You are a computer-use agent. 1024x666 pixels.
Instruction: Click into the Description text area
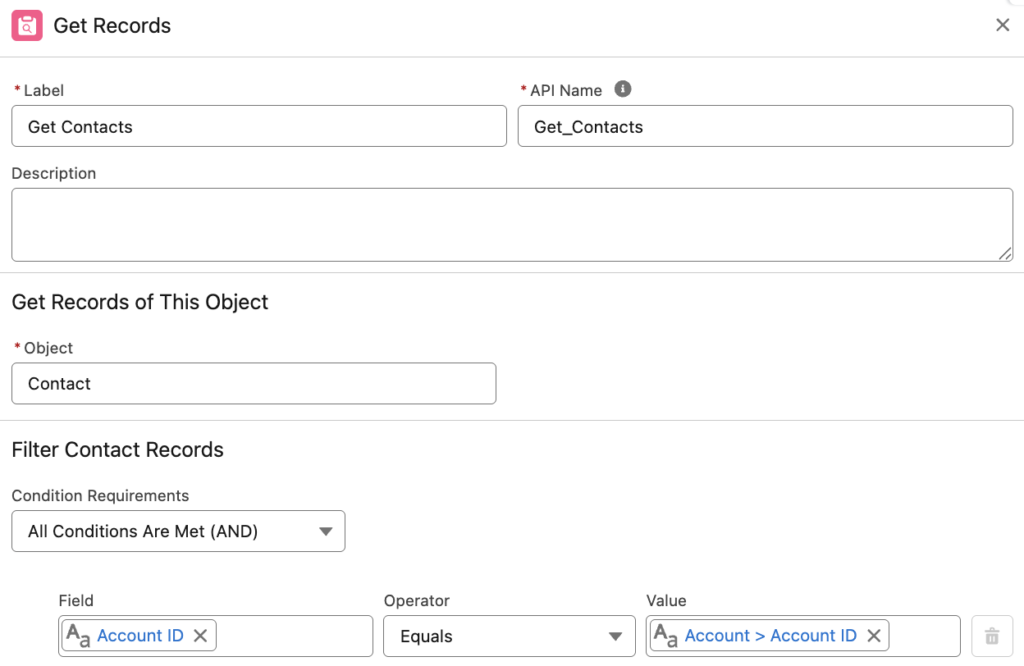pos(512,225)
